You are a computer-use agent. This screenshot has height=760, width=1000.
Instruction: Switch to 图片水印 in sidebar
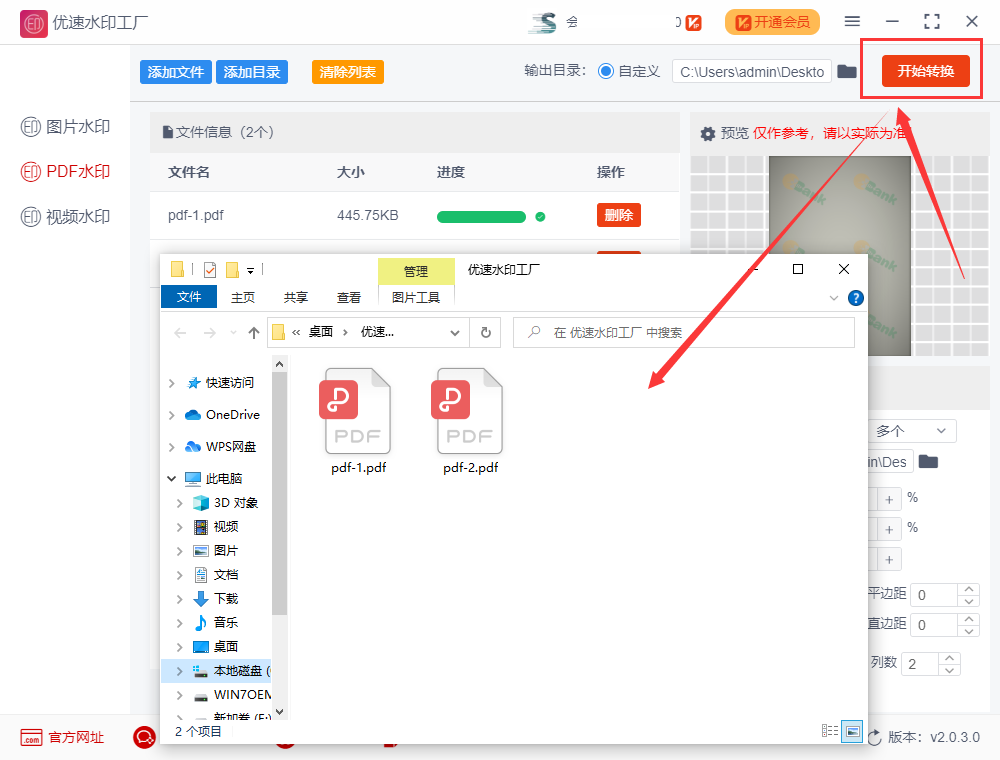[x=65, y=127]
